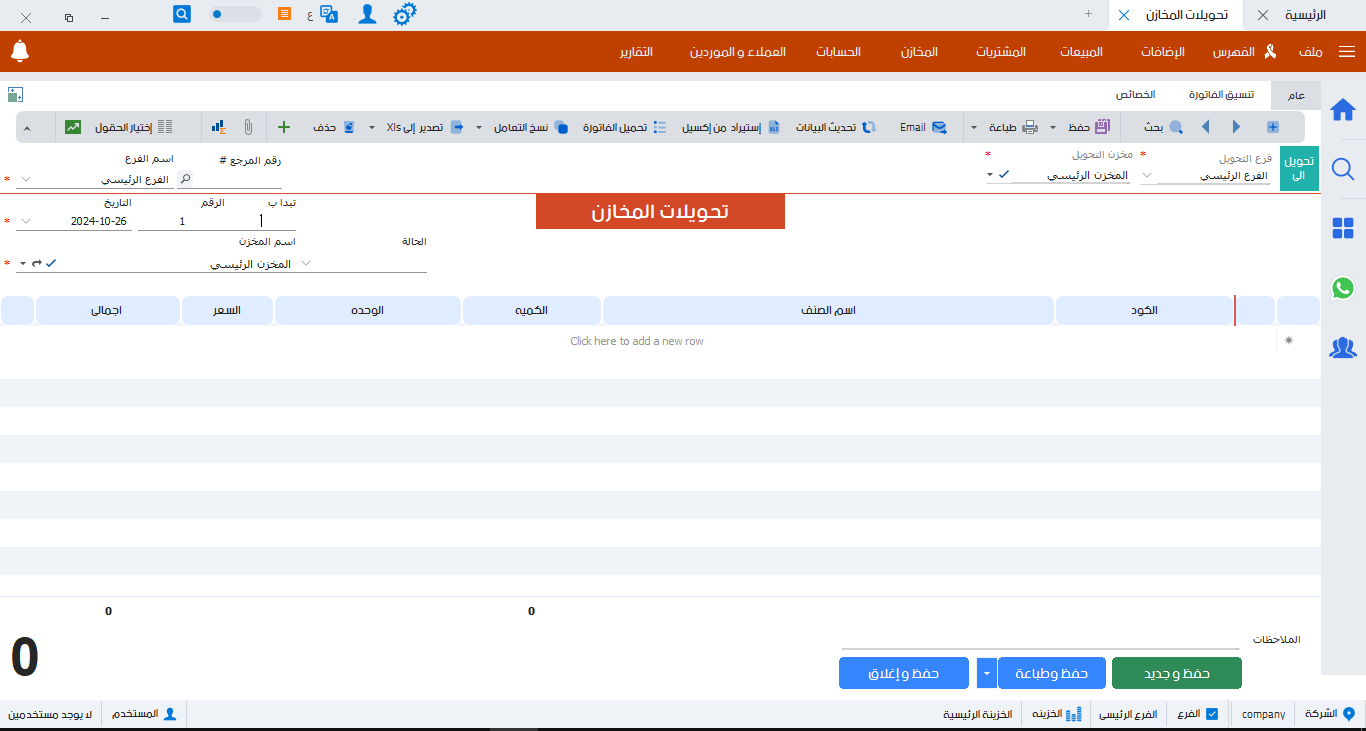
Task: Click the الملاحظات notes input field
Action: [1040, 639]
